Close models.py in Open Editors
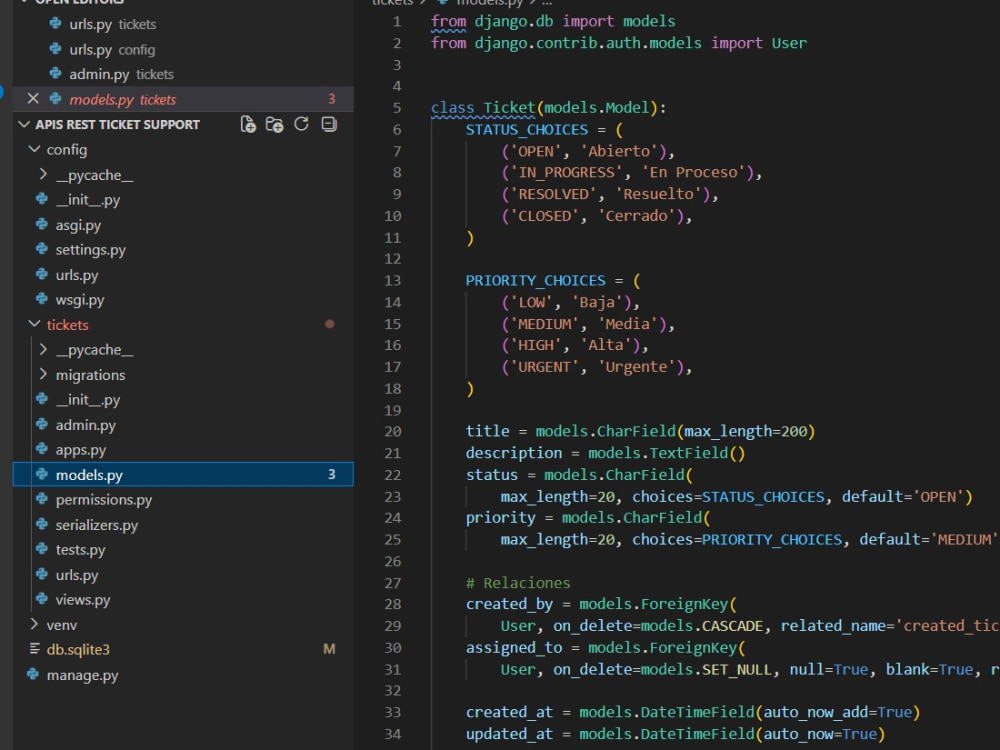 (x=33, y=99)
